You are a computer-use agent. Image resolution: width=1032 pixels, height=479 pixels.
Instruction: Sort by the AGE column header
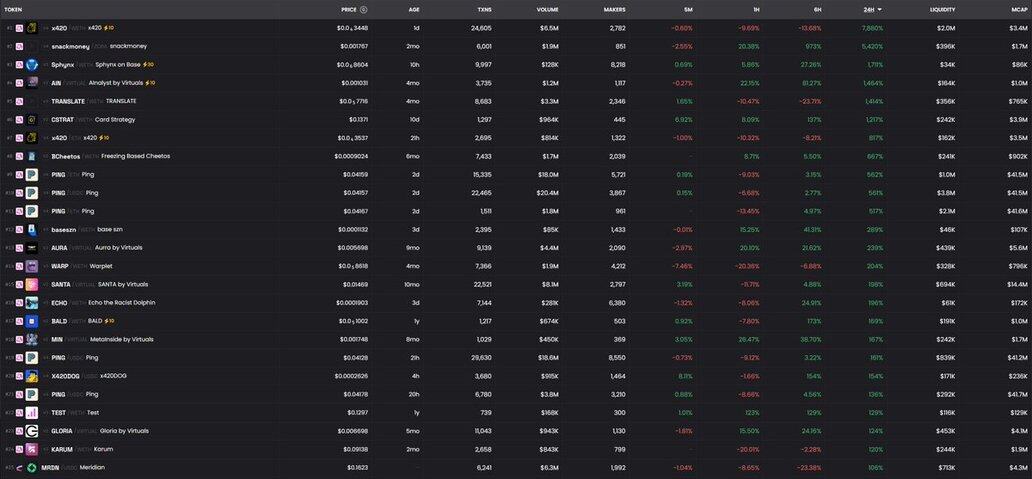tap(414, 9)
